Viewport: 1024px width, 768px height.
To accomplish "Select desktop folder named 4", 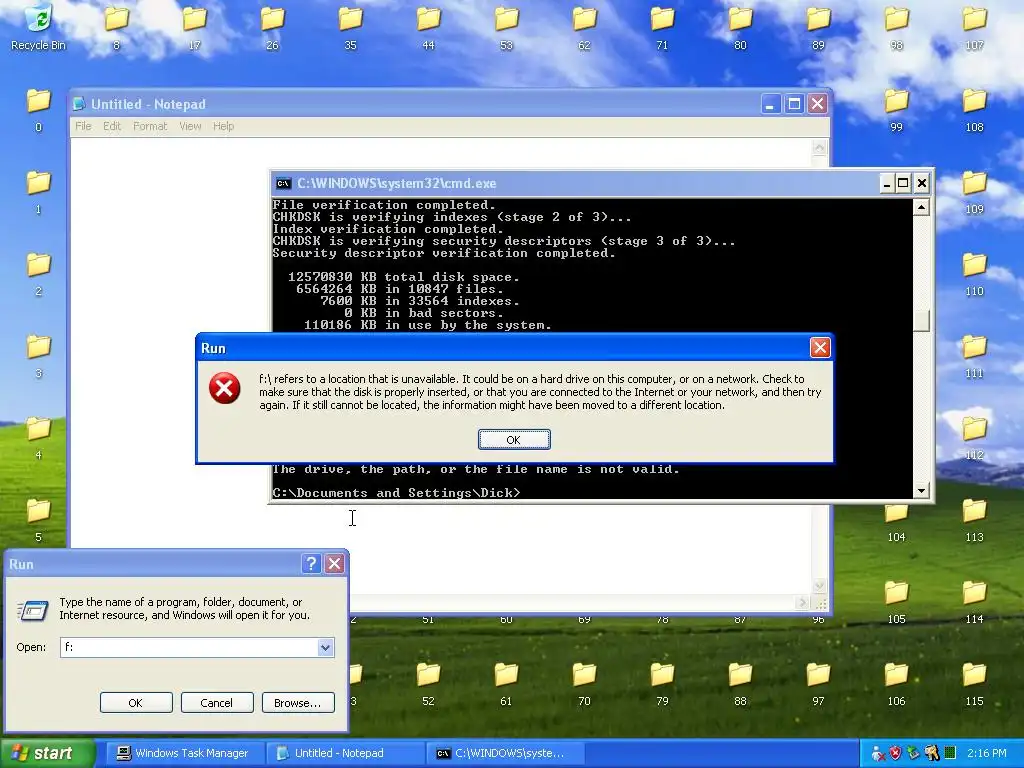I will (x=39, y=437).
